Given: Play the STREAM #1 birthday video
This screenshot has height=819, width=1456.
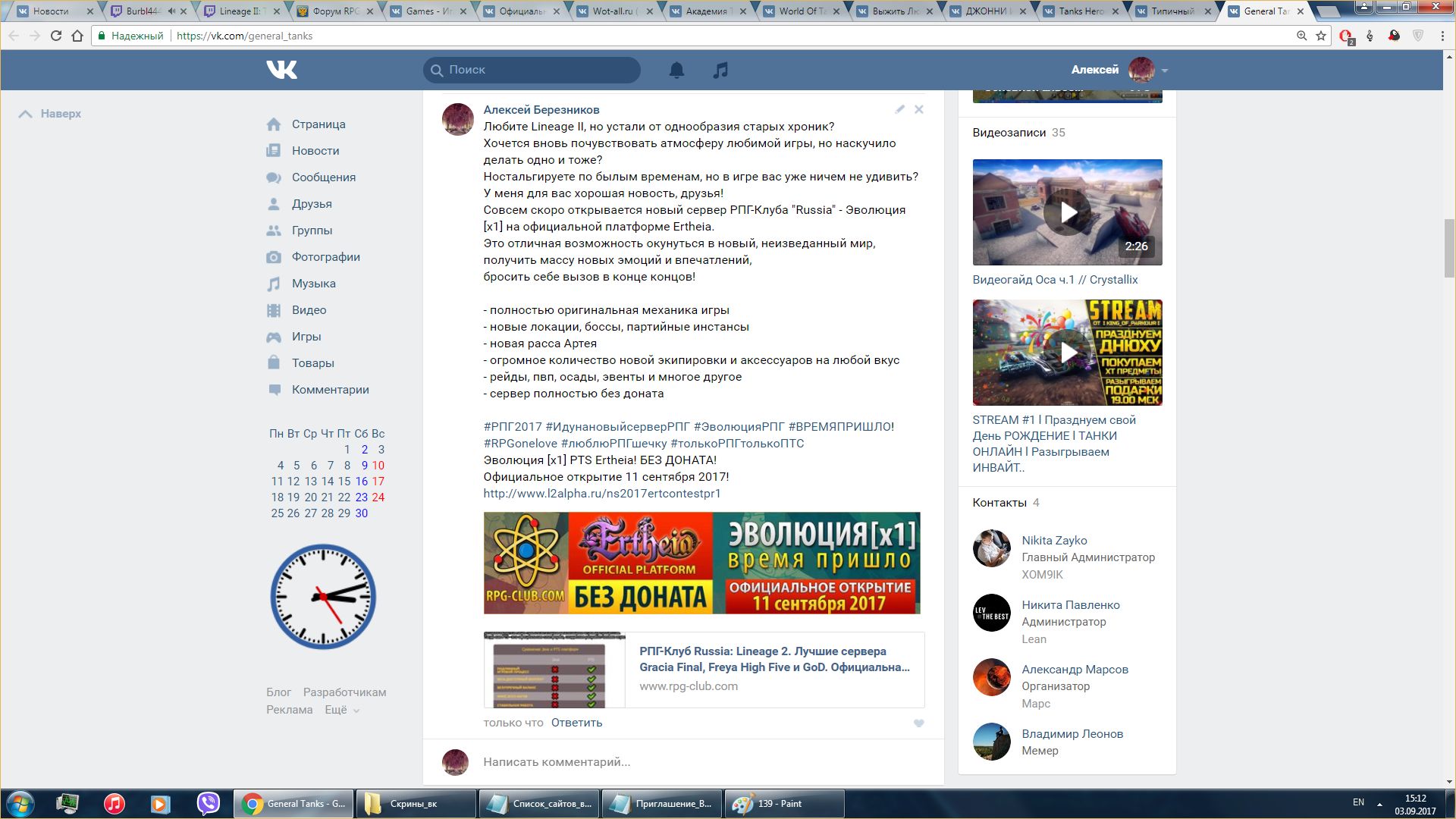Looking at the screenshot, I should (1068, 353).
